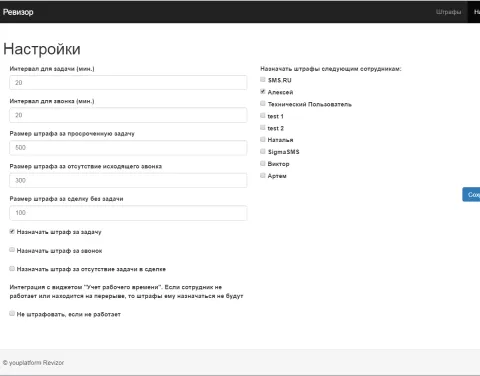Edit the fine amount for overdue task
Image resolution: width=480 pixels, height=376 pixels.
(128, 148)
